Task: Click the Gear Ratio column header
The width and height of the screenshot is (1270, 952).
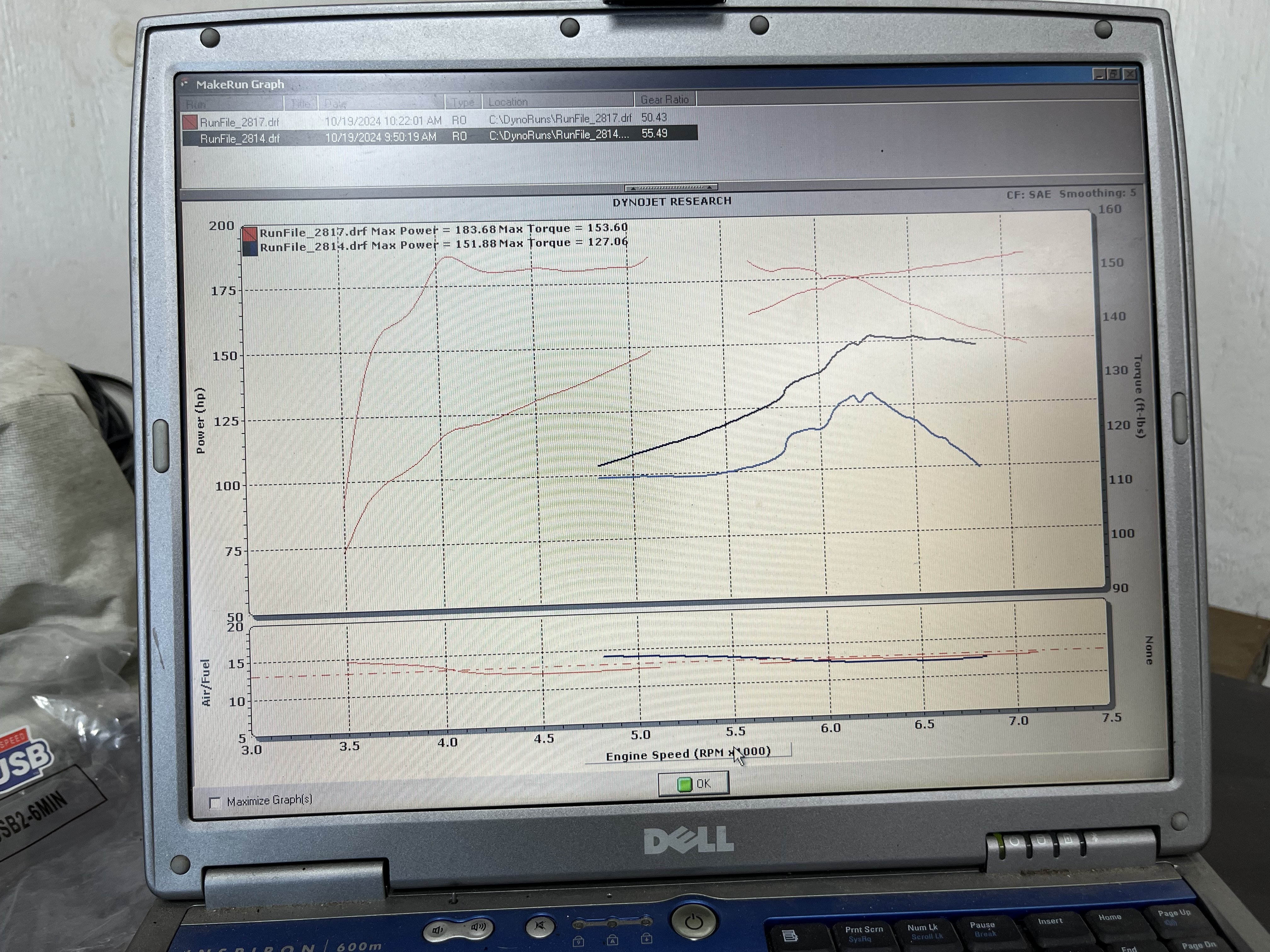Action: pyautogui.click(x=665, y=99)
